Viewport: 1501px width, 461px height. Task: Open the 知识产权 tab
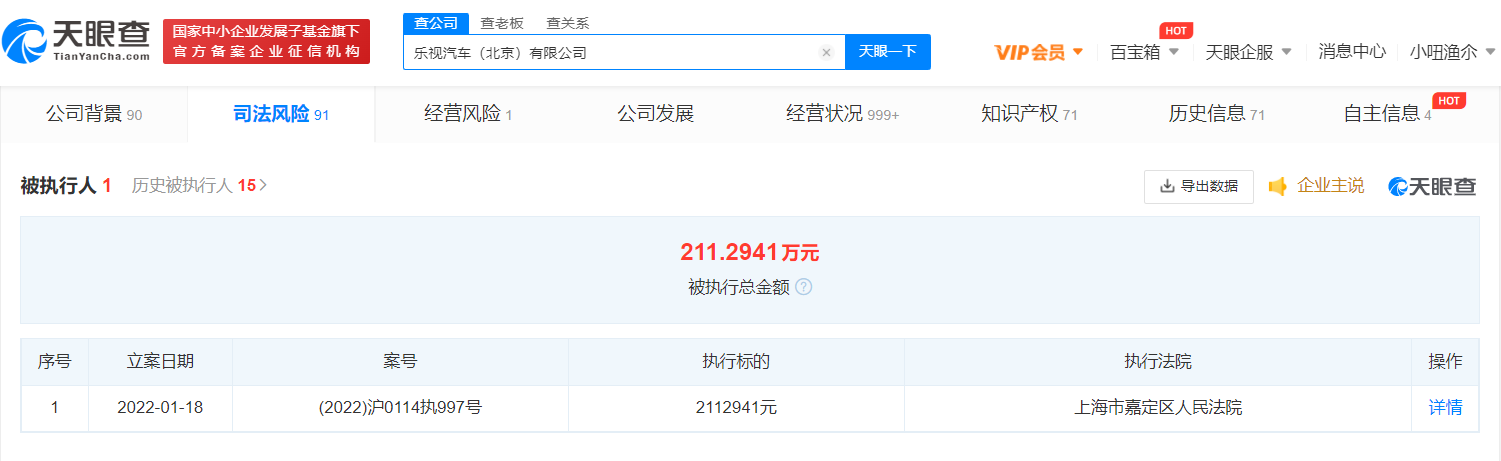tap(1029, 114)
